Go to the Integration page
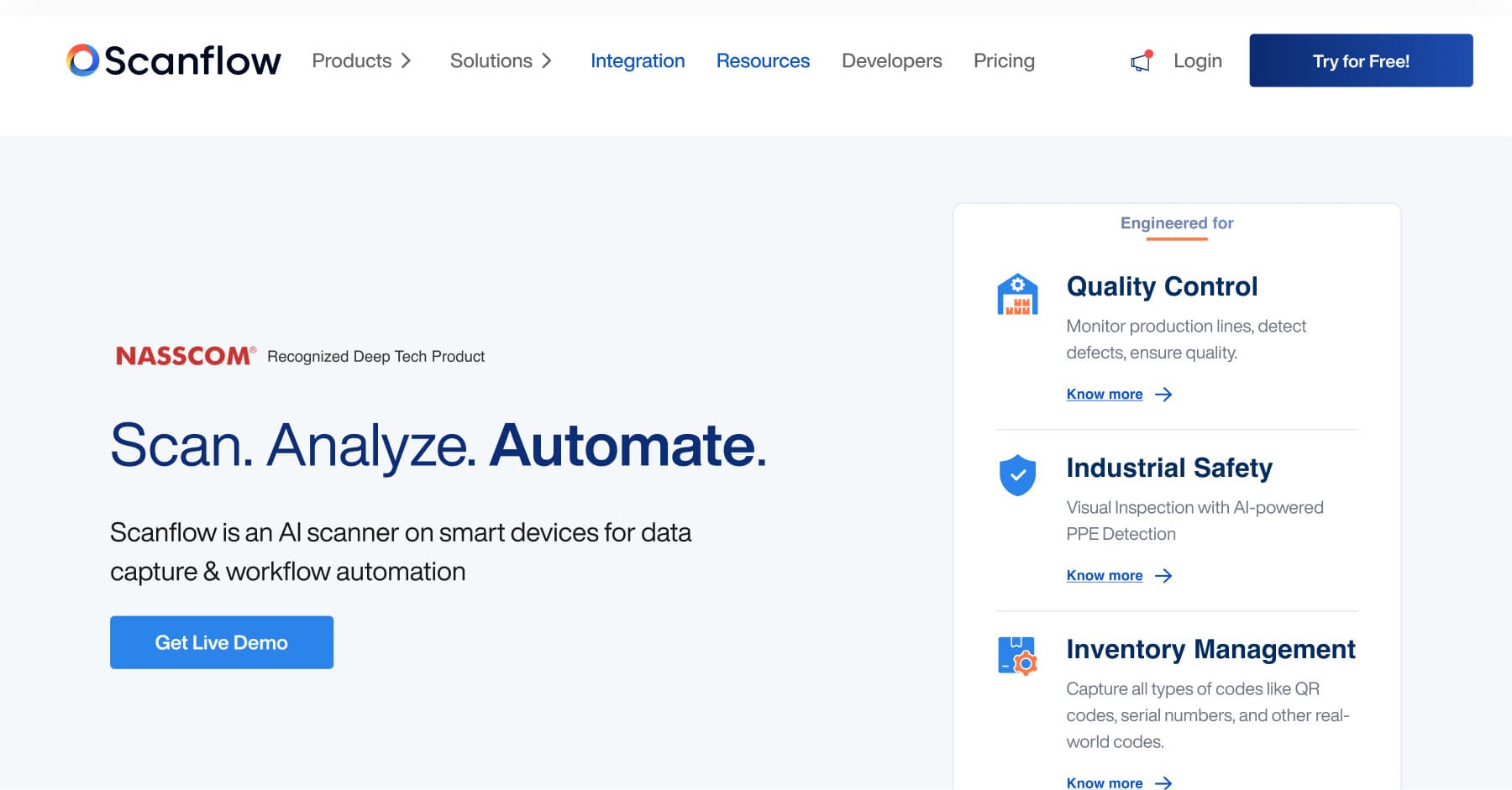 pos(638,61)
